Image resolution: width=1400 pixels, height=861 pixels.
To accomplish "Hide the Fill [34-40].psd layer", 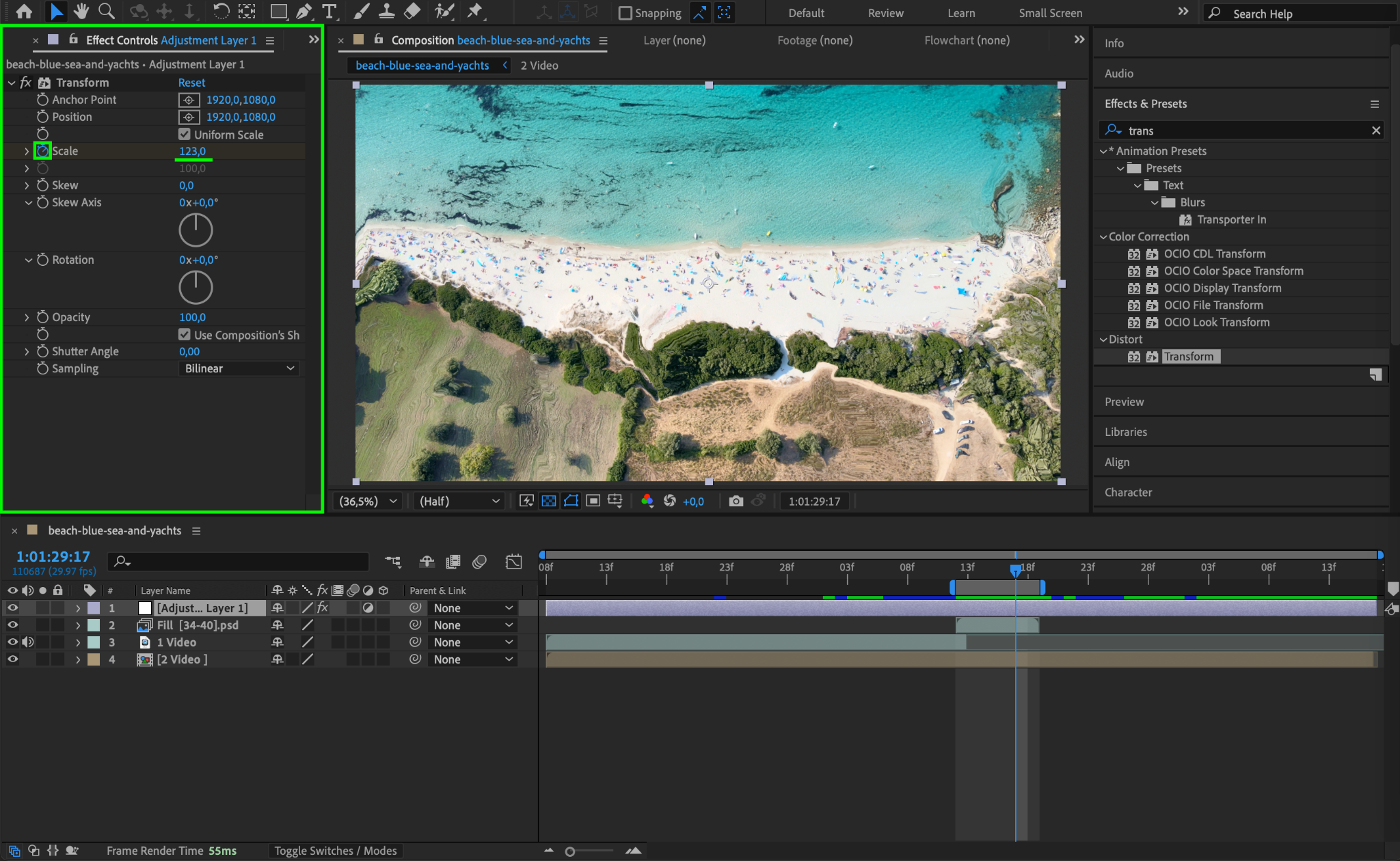I will coord(12,625).
